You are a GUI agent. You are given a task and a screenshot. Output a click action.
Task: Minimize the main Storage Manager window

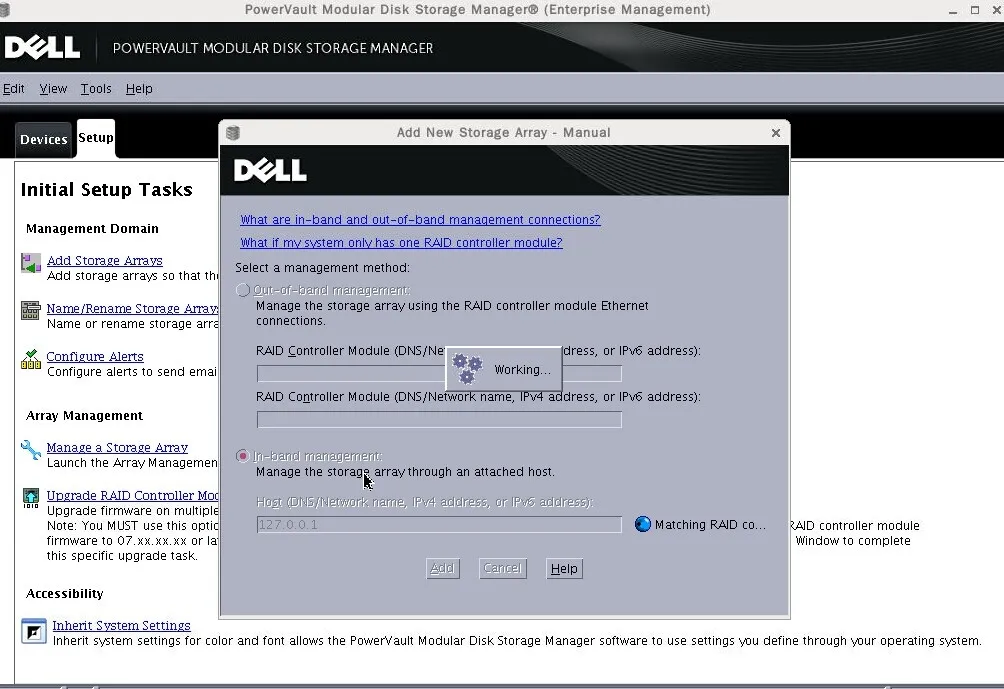coord(953,10)
